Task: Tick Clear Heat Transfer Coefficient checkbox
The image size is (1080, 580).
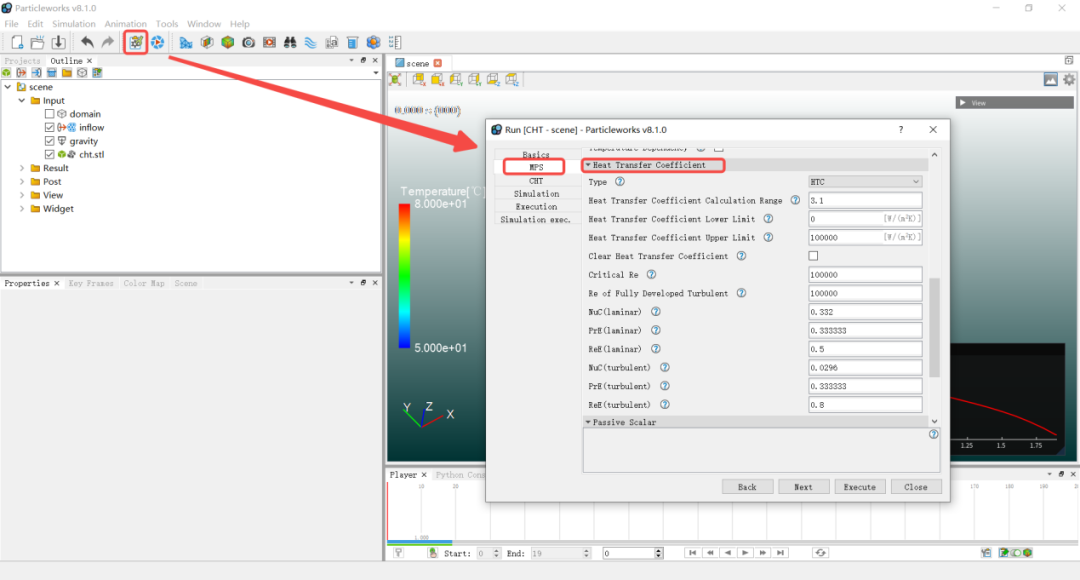Action: pyautogui.click(x=813, y=256)
